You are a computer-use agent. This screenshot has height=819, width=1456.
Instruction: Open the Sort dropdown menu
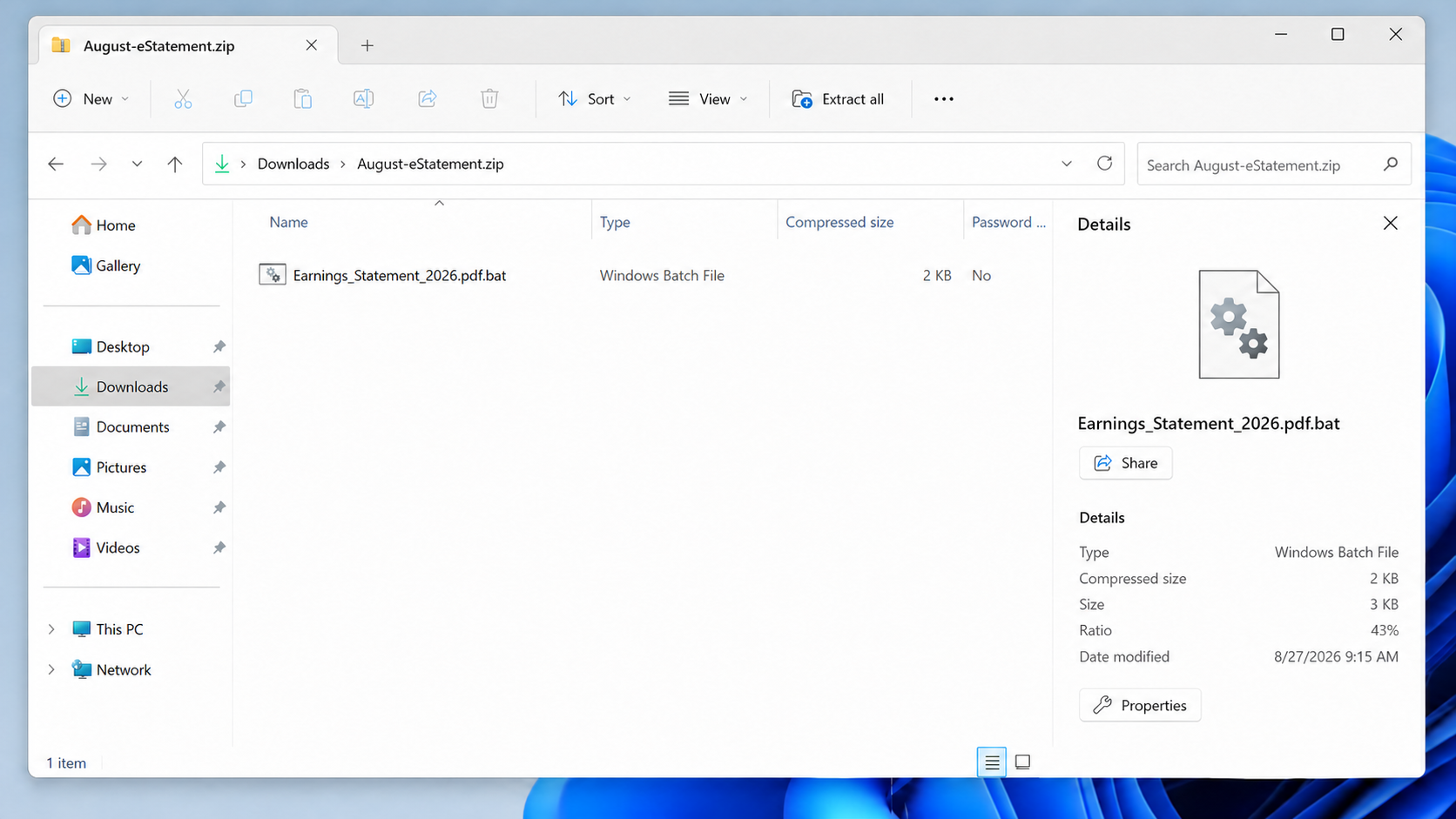pyautogui.click(x=596, y=99)
